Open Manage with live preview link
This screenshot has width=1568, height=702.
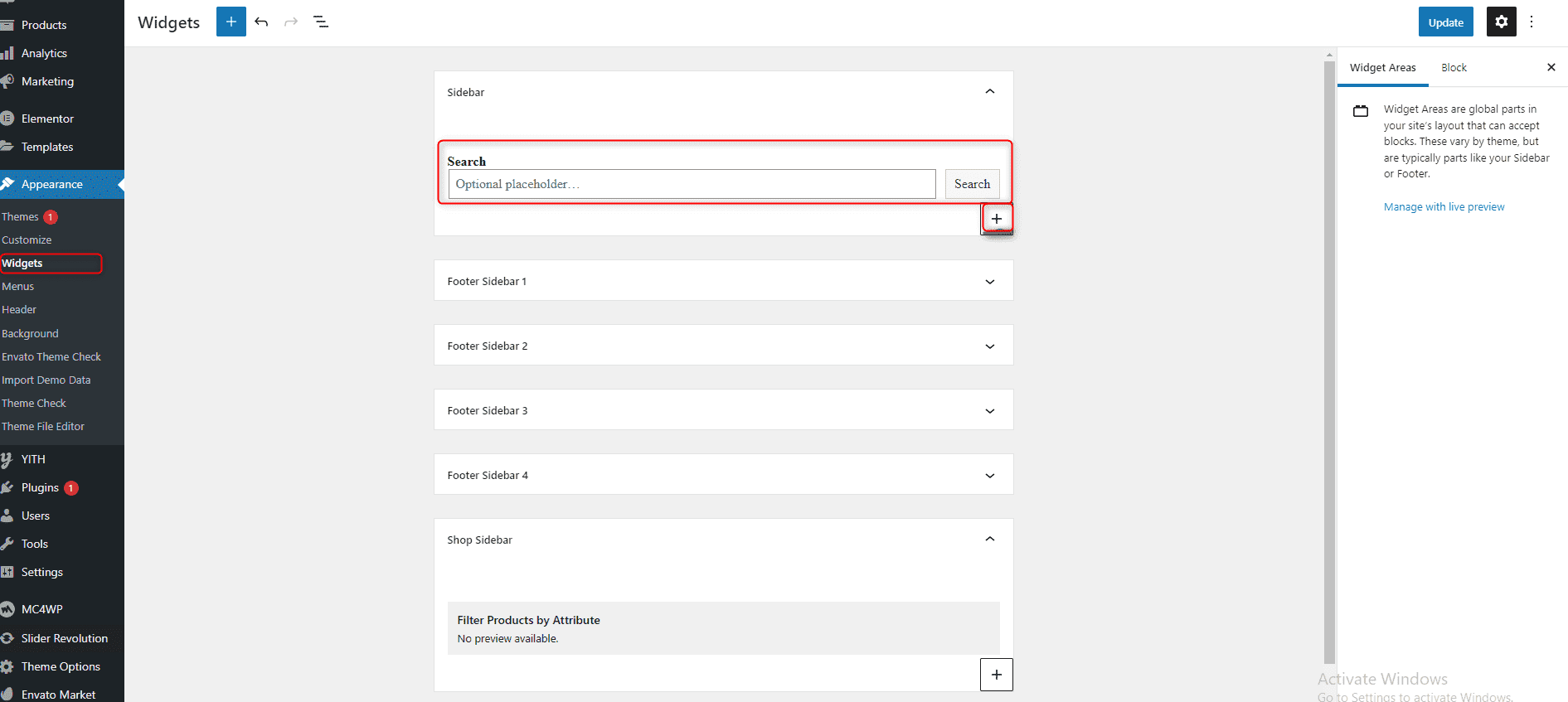click(x=1444, y=207)
